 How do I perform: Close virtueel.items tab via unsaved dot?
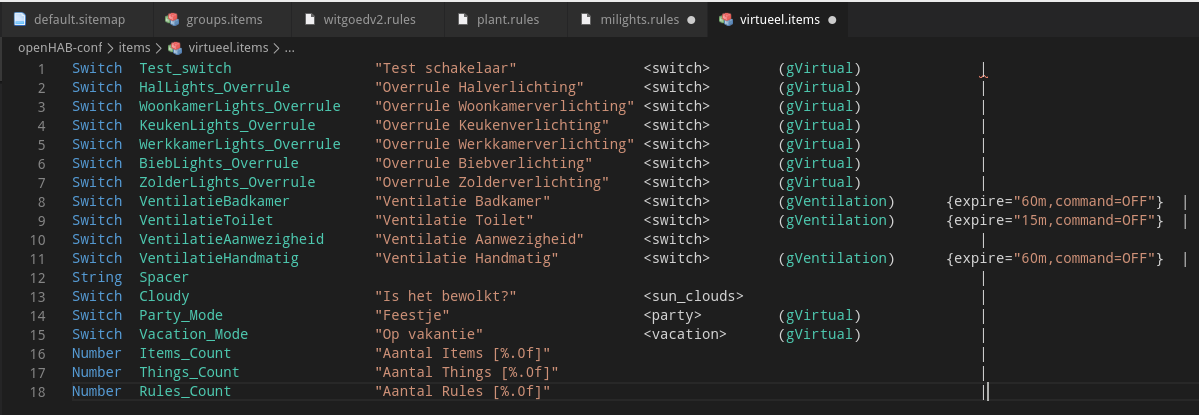833,19
